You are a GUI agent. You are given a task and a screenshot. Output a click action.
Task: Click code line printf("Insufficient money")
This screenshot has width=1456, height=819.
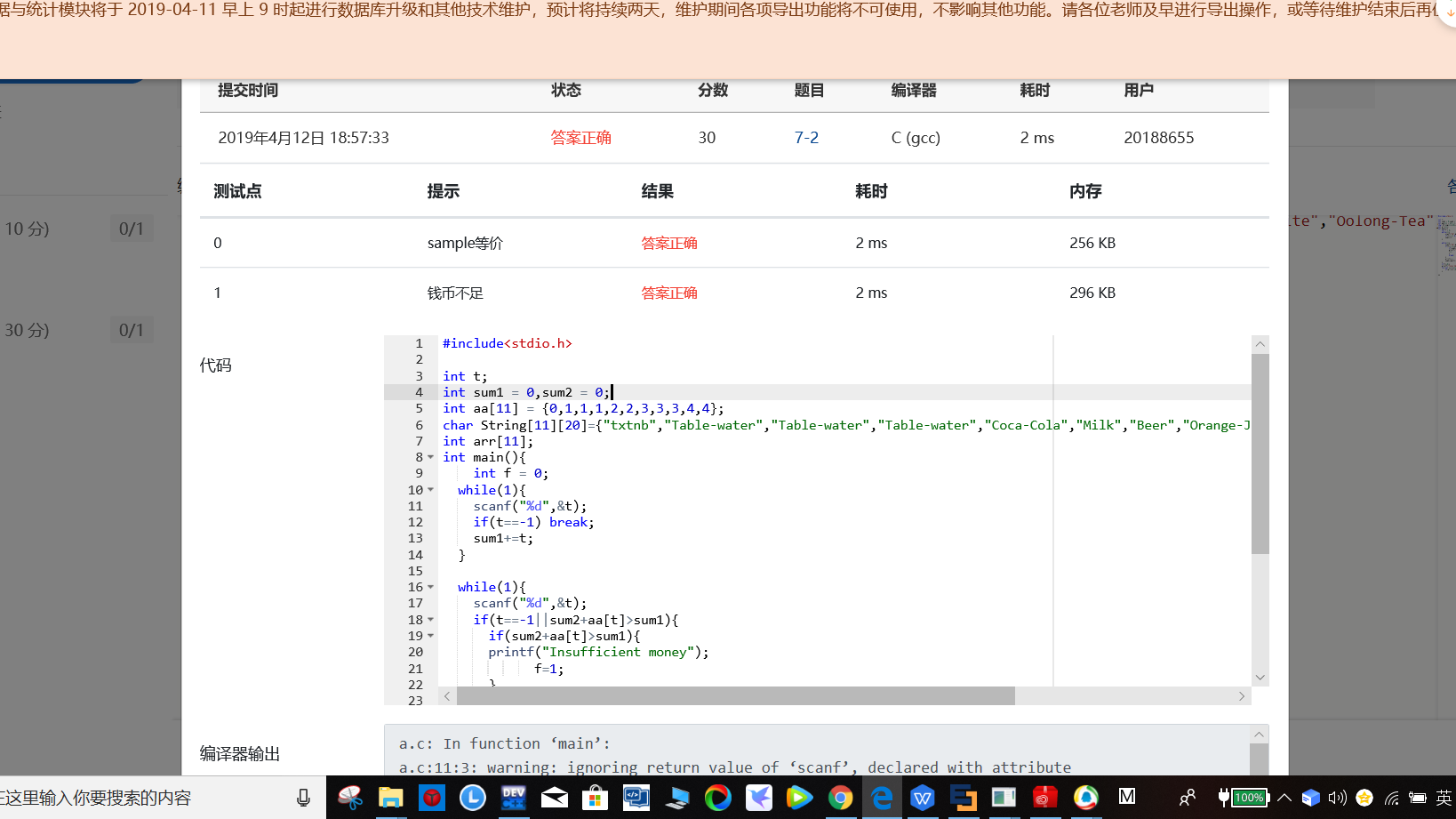(x=598, y=652)
